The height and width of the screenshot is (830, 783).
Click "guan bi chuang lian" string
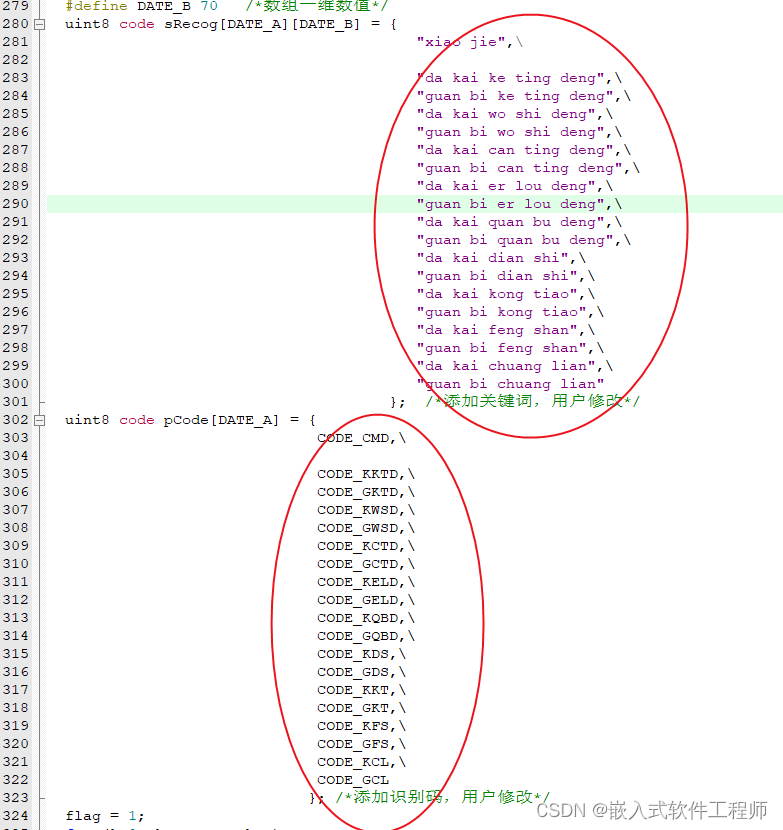tap(510, 384)
